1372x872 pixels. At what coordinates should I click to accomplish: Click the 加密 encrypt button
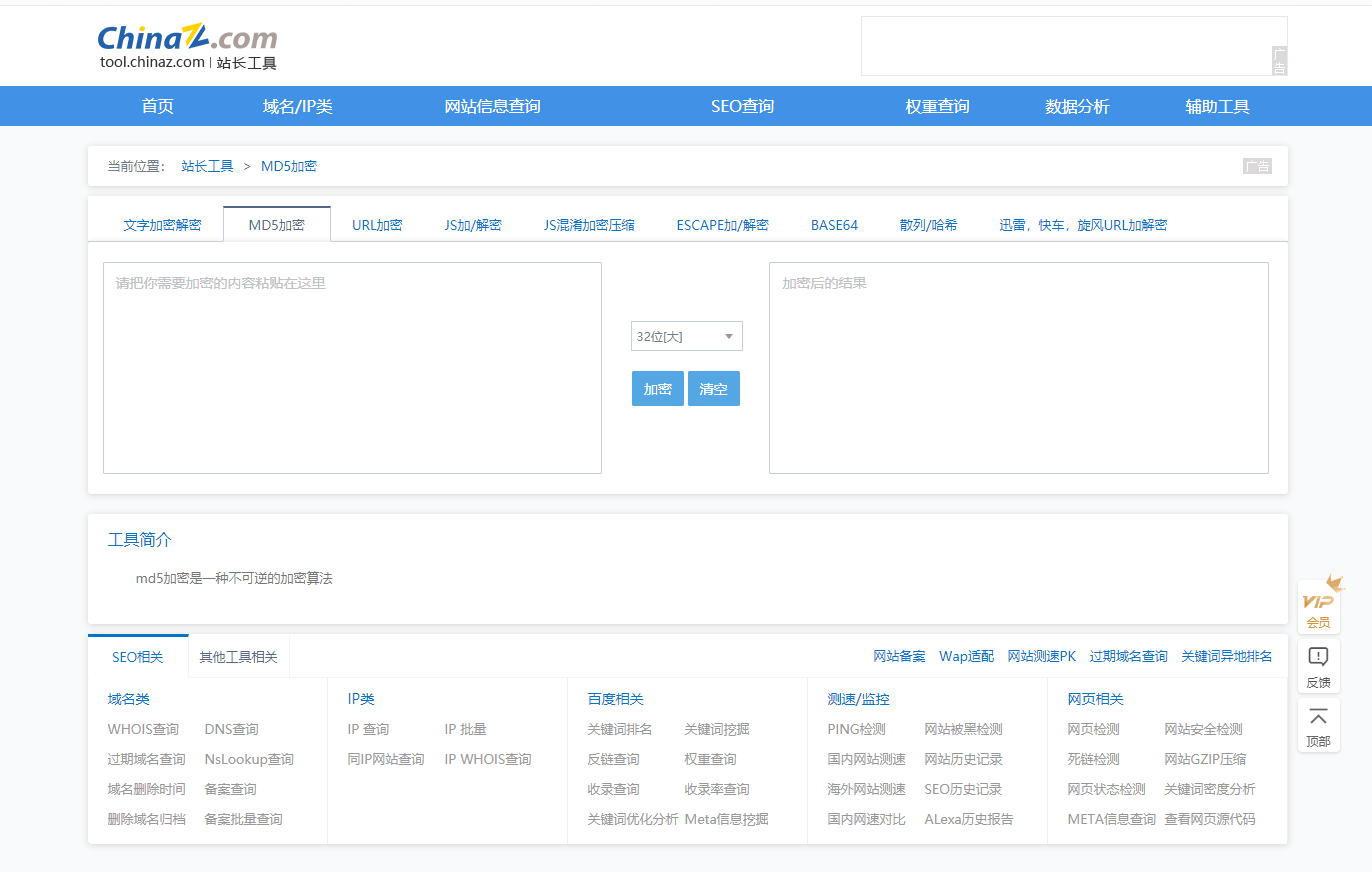click(657, 388)
